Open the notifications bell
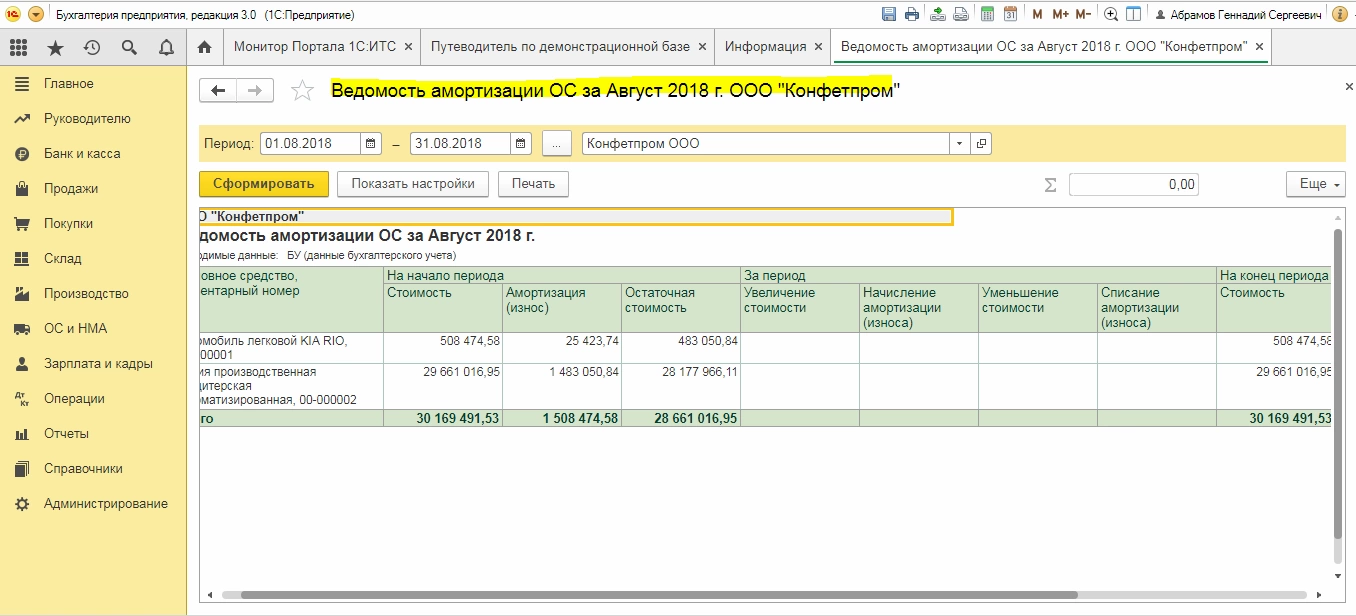Viewport: 1356px width, 616px height. [166, 47]
